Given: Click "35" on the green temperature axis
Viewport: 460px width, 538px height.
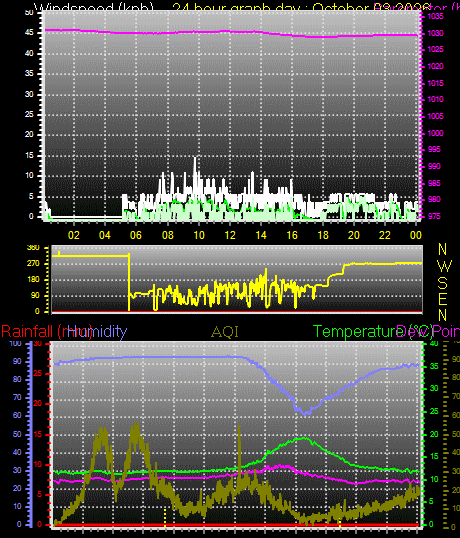Looking at the screenshot, I should 434,366.
